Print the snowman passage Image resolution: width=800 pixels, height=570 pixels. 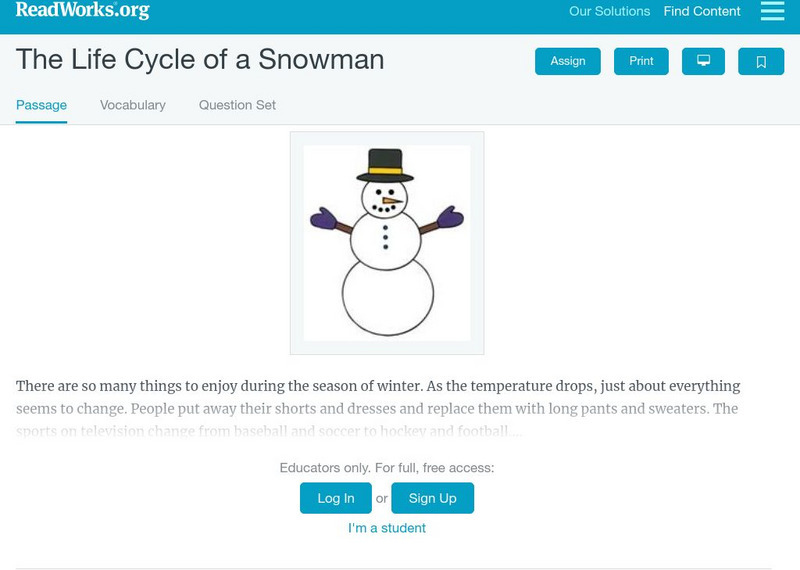[641, 61]
